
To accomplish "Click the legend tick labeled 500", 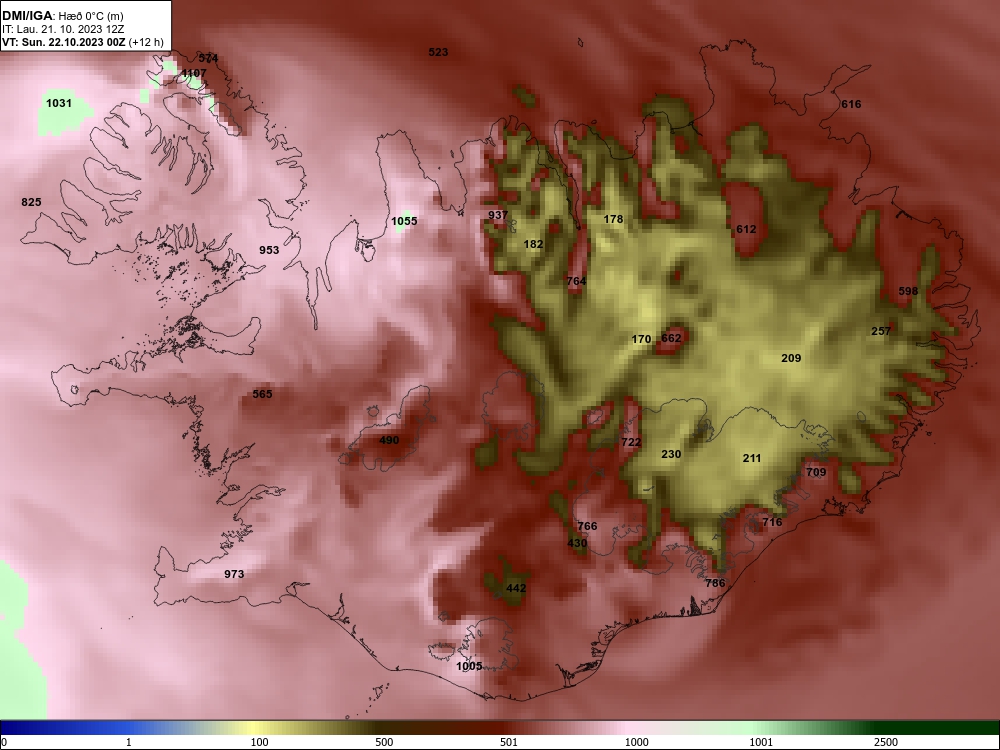I will pyautogui.click(x=384, y=742).
